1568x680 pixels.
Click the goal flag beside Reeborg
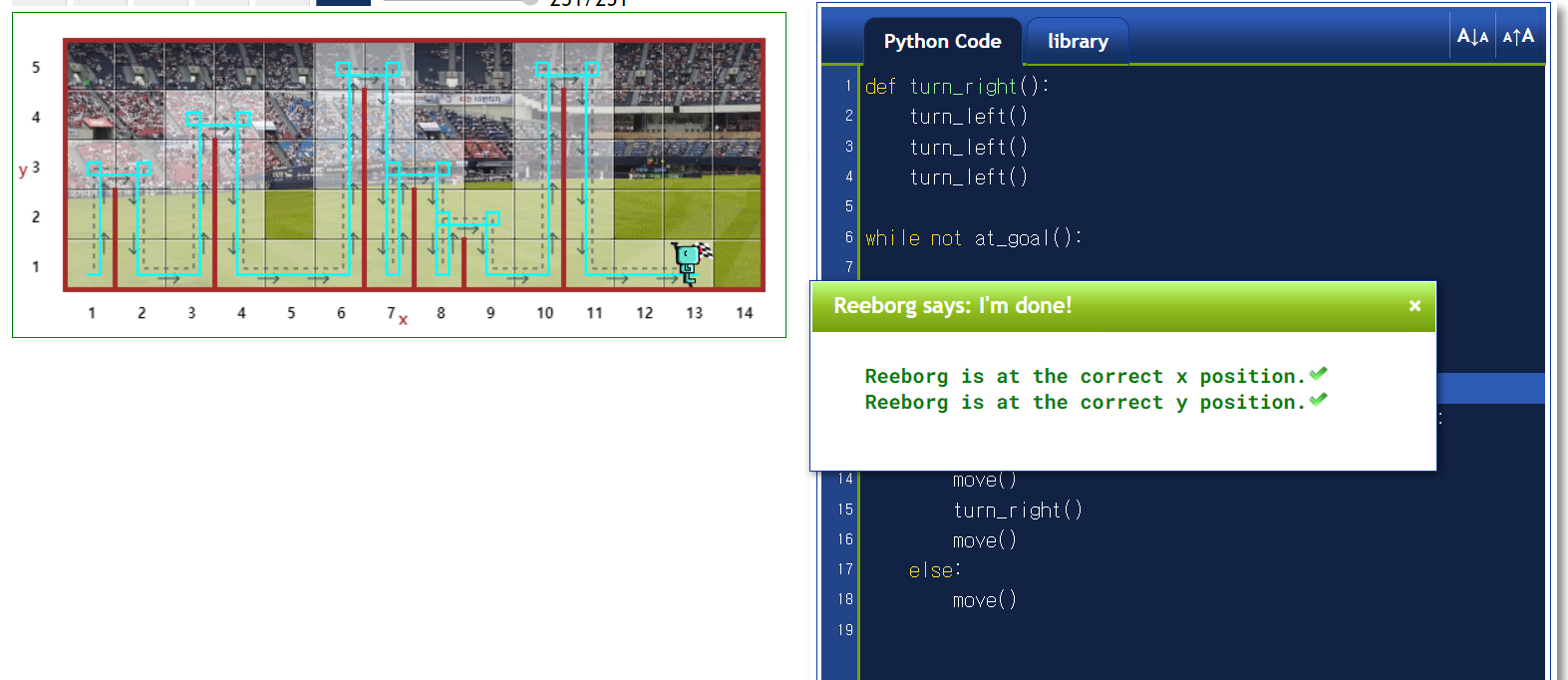705,250
